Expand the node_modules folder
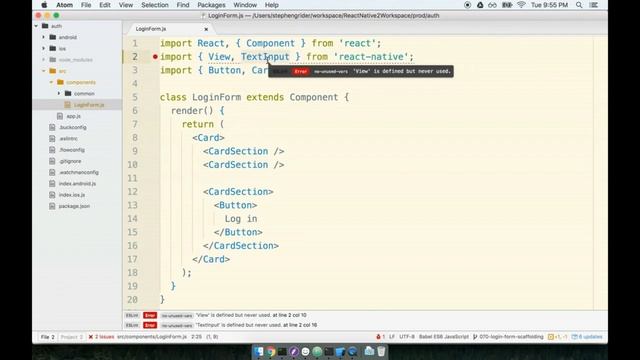Viewport: 640px width, 360px height. (44, 60)
